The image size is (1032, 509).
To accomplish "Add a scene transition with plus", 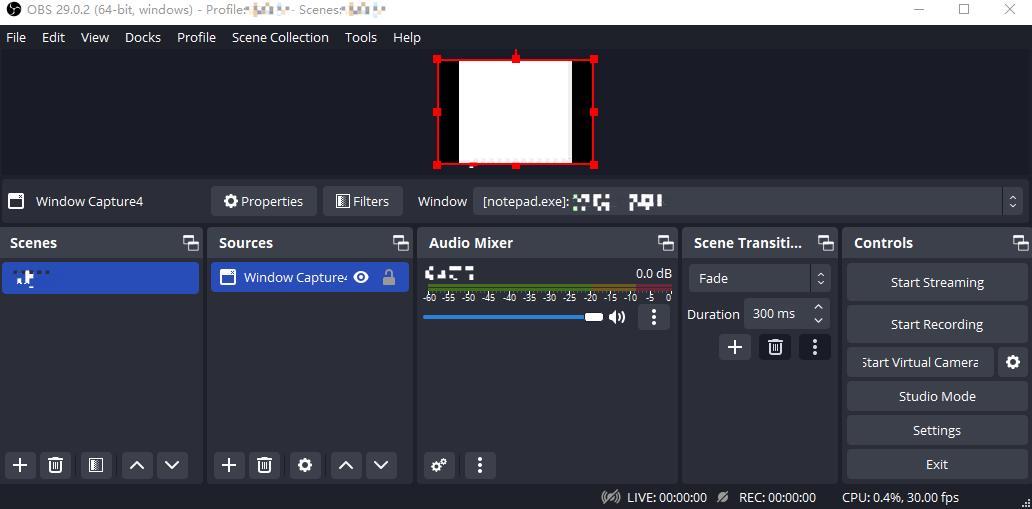I will coord(735,347).
